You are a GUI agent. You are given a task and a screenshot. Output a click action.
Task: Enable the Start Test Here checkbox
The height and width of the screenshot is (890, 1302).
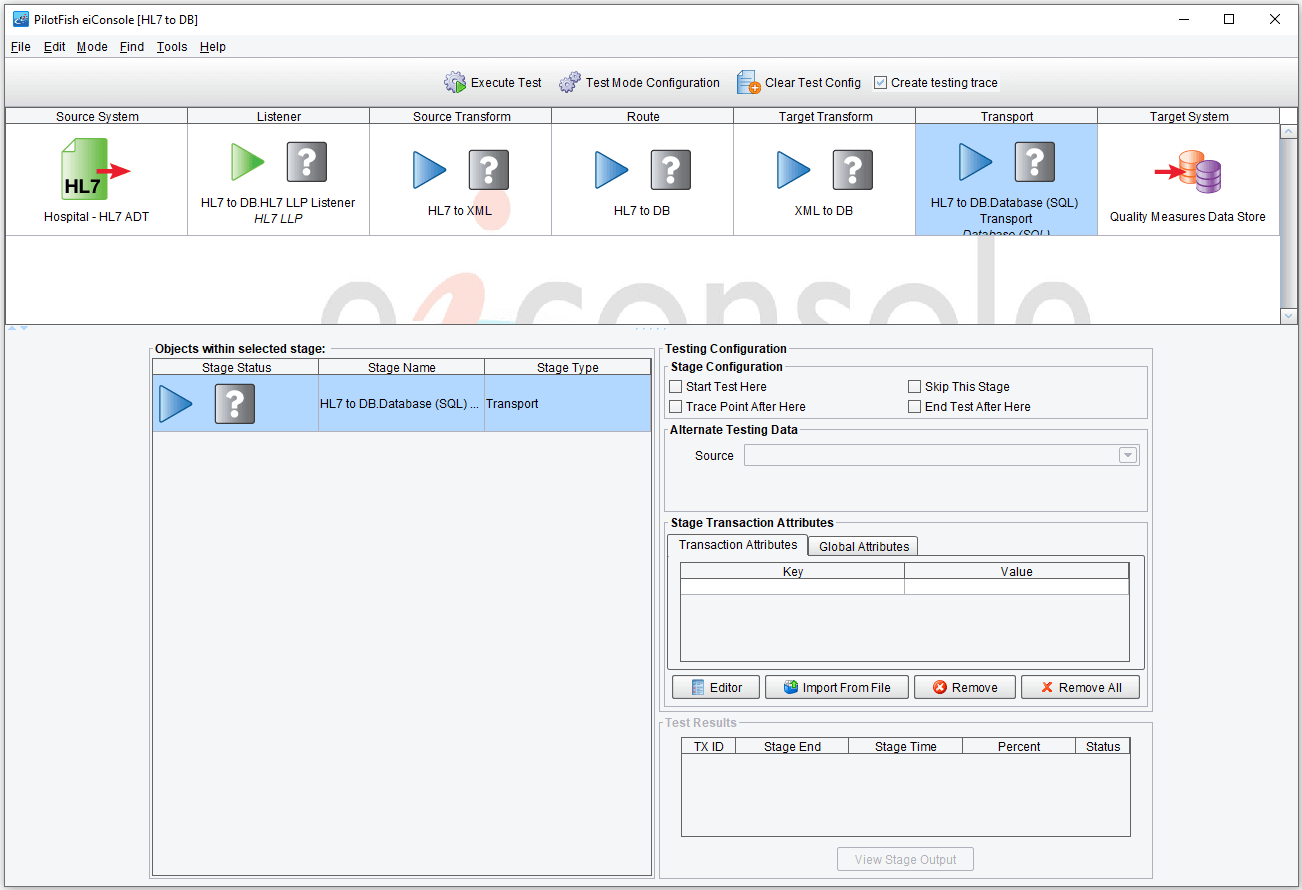tap(676, 386)
